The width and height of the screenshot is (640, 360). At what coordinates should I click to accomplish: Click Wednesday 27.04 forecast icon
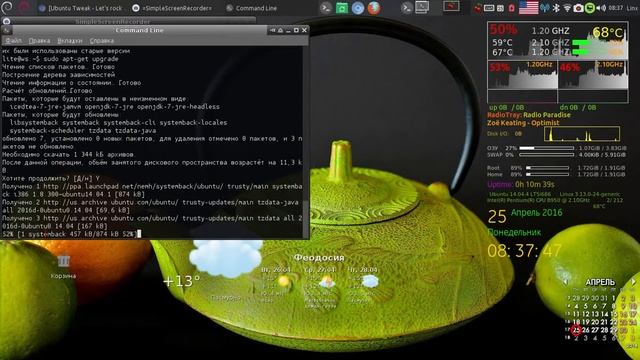click(327, 281)
